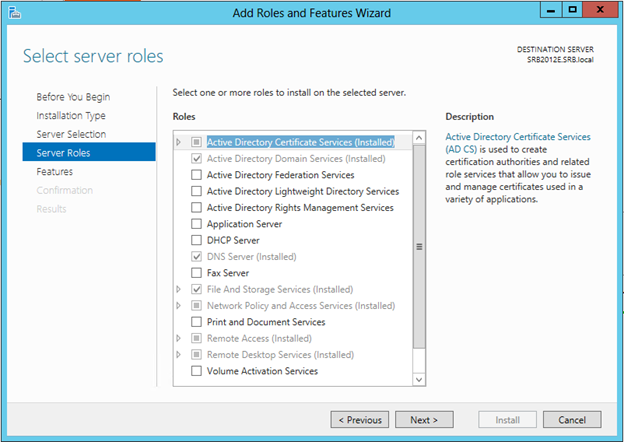Click the Results step
Viewport: 624px width, 442px height.
point(51,209)
